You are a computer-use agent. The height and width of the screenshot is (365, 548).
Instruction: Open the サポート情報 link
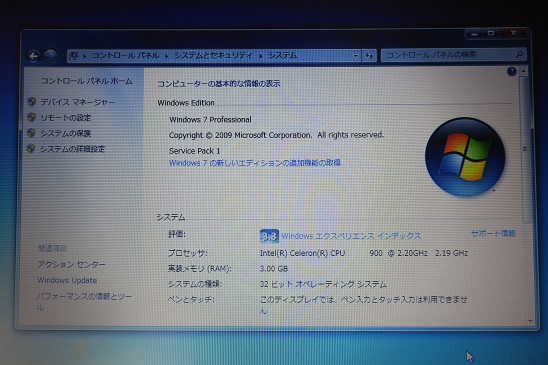493,234
